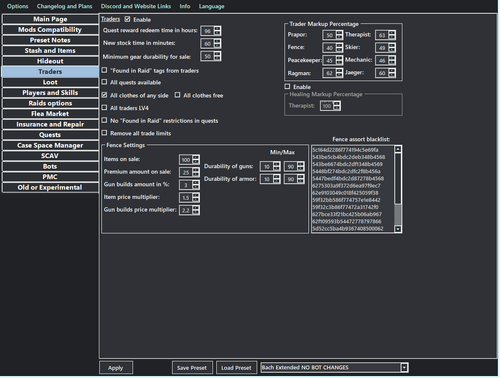Open Preset Notes section
The width and height of the screenshot is (500, 378).
(50, 40)
